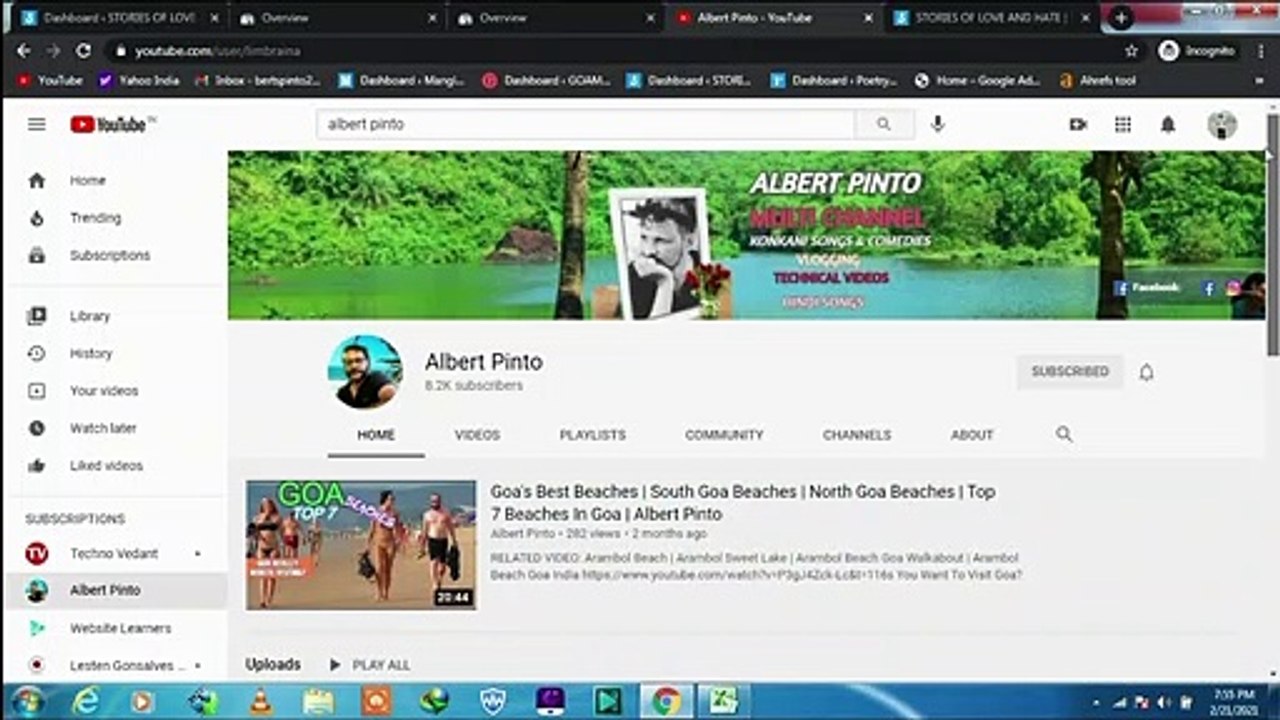The image size is (1280, 720).
Task: Click the Facebook link on the banner
Action: point(1147,288)
